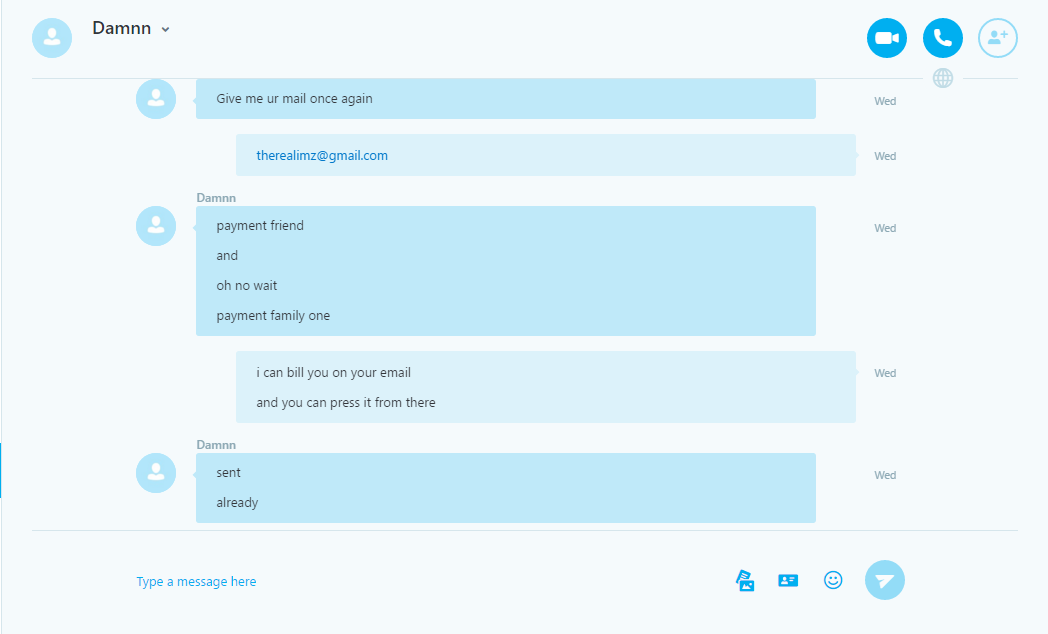Click the Type a message here field
1048x634 pixels.
pos(428,581)
